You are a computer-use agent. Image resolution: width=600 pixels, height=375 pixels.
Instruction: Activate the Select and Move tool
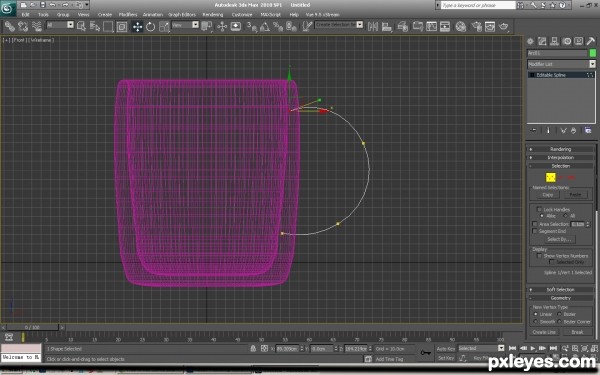(137, 26)
